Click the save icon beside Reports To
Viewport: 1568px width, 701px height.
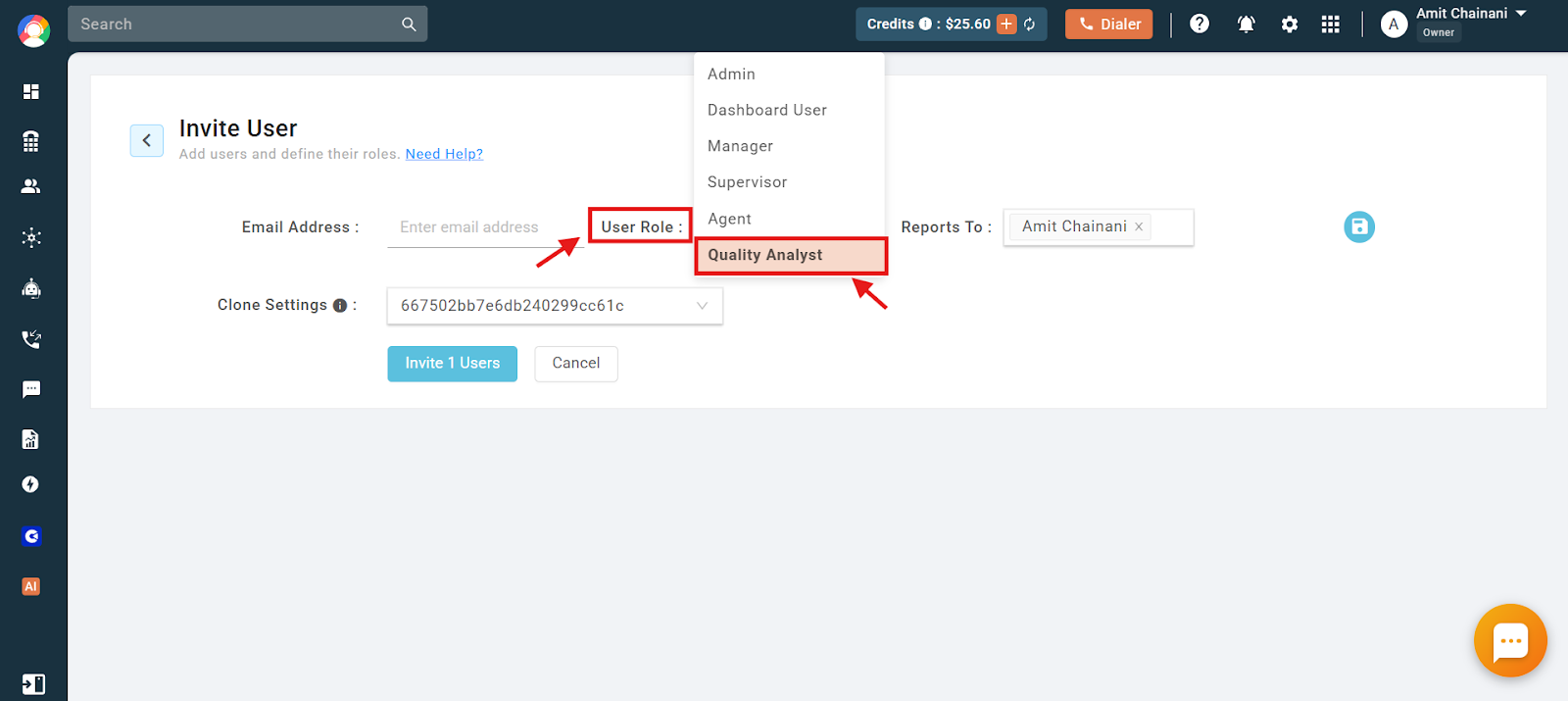tap(1359, 227)
